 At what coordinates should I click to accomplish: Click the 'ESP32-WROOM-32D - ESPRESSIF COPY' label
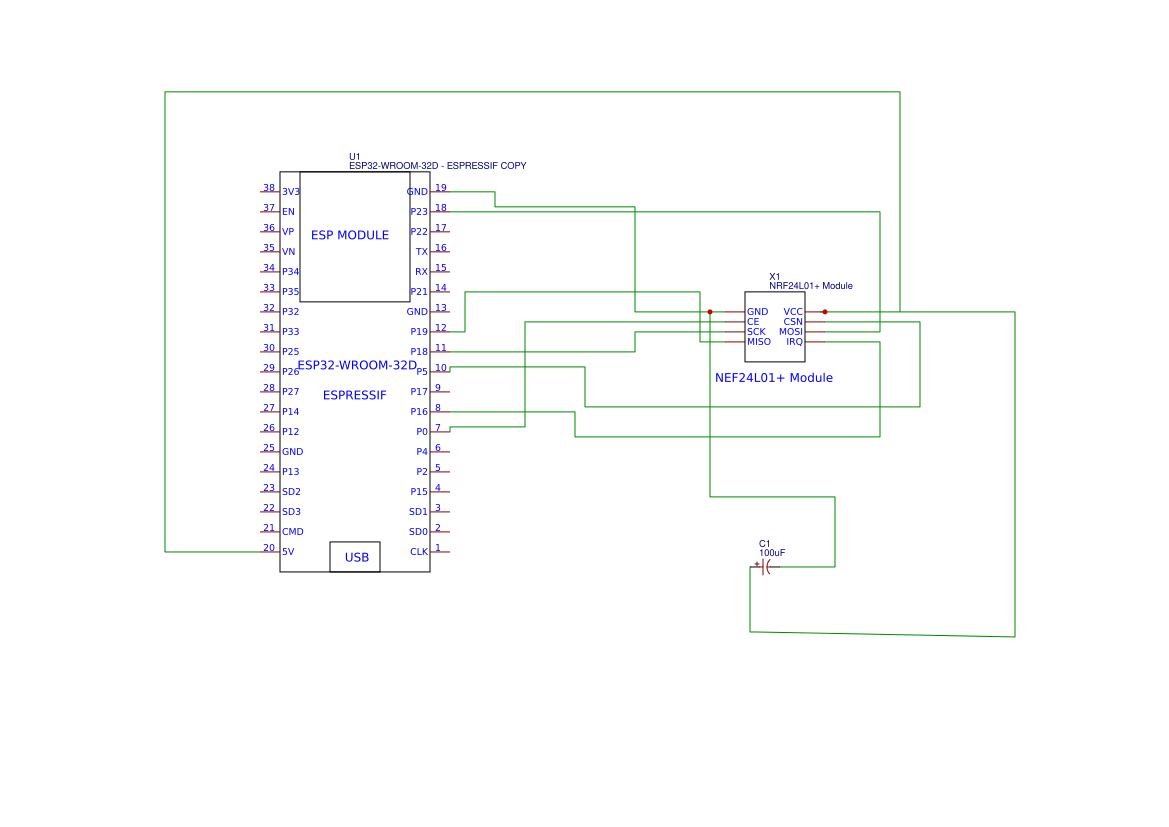[x=438, y=166]
